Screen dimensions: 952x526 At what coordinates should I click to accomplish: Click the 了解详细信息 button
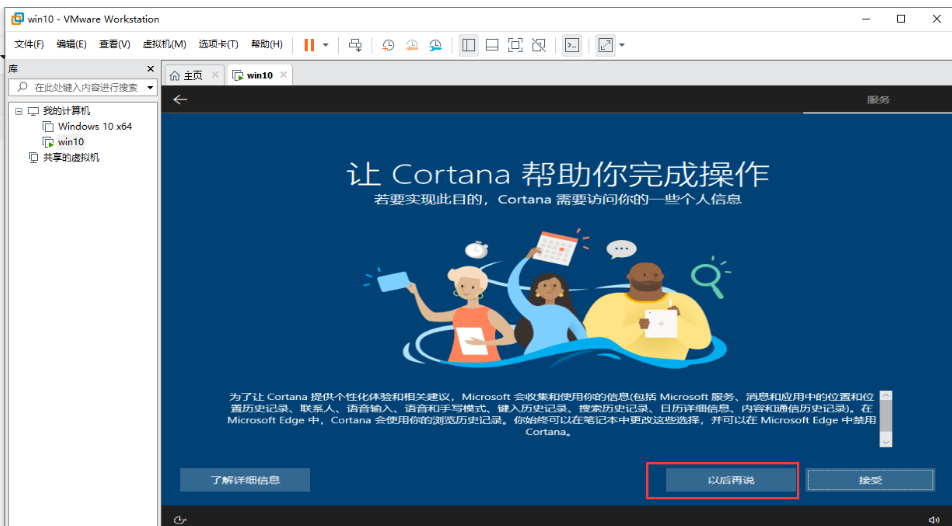[x=245, y=480]
